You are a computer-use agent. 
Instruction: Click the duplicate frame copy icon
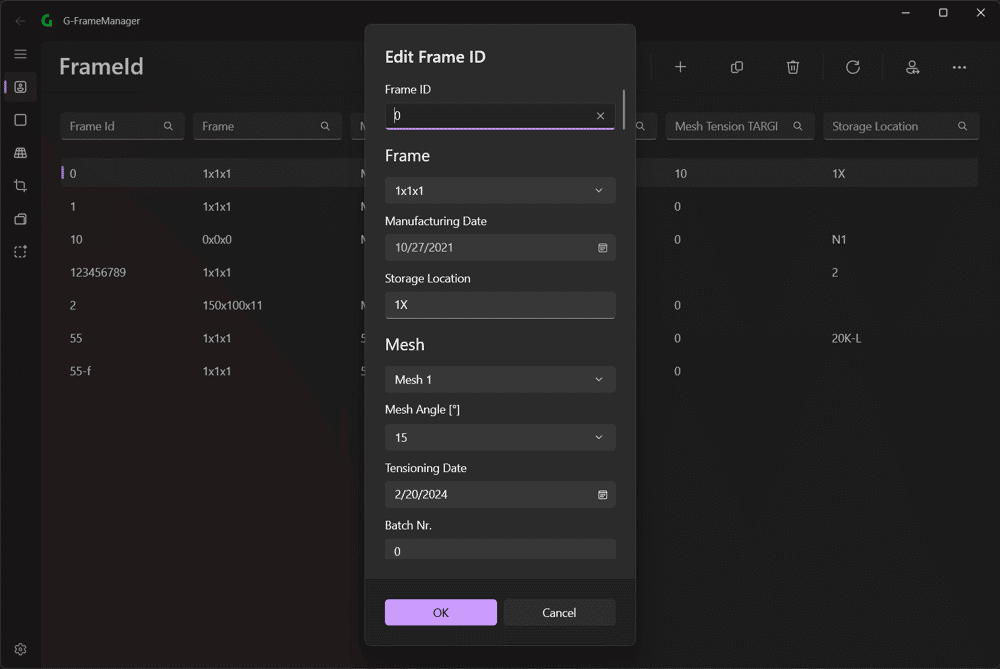click(x=737, y=67)
